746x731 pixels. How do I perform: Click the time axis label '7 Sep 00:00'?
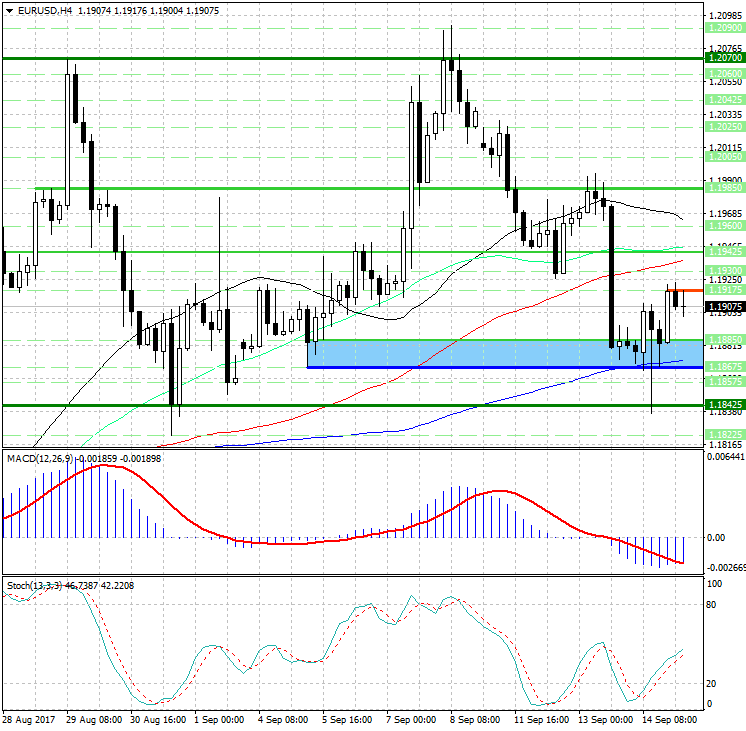(x=411, y=720)
